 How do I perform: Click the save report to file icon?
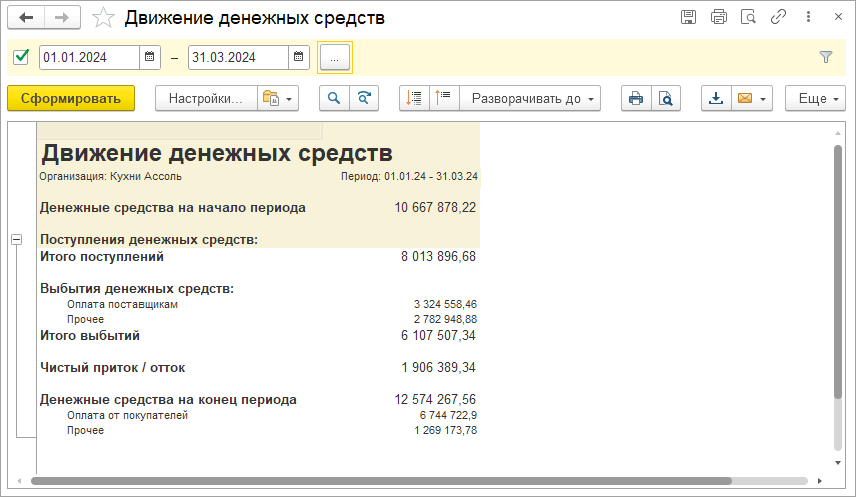click(x=716, y=98)
